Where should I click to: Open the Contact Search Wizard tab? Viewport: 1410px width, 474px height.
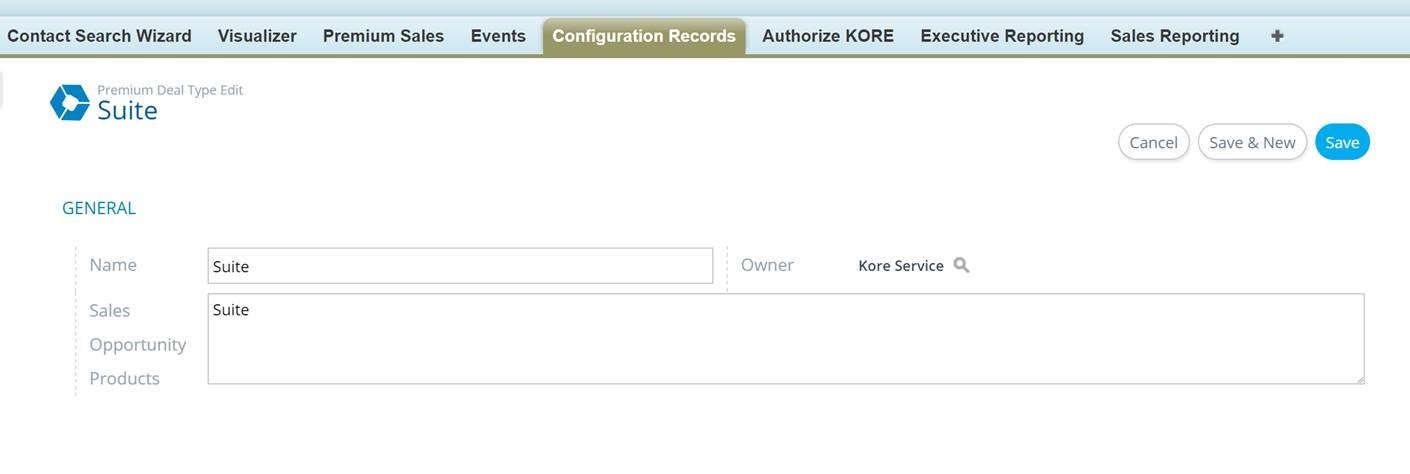99,36
